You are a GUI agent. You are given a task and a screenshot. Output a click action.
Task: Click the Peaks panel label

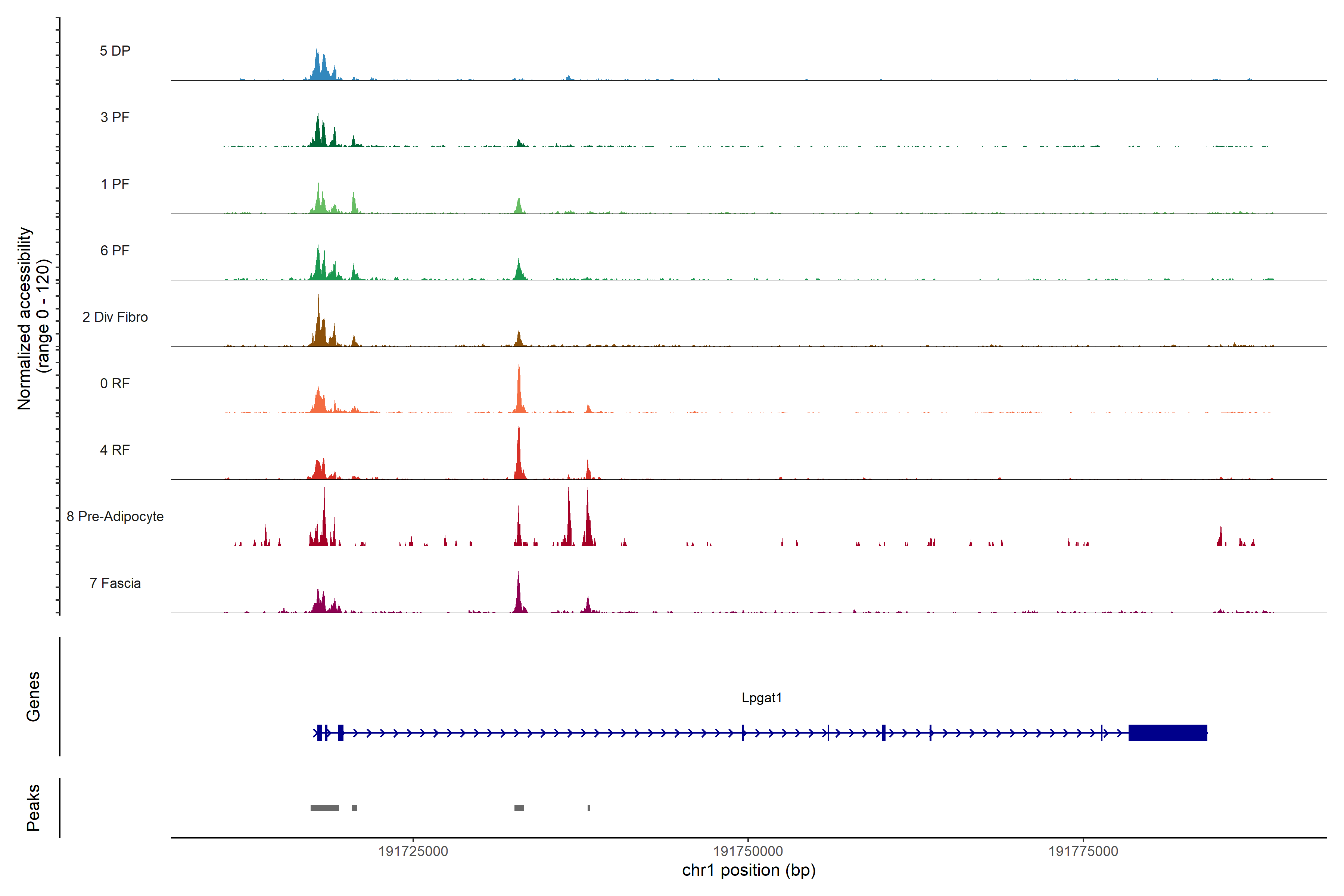(33, 808)
